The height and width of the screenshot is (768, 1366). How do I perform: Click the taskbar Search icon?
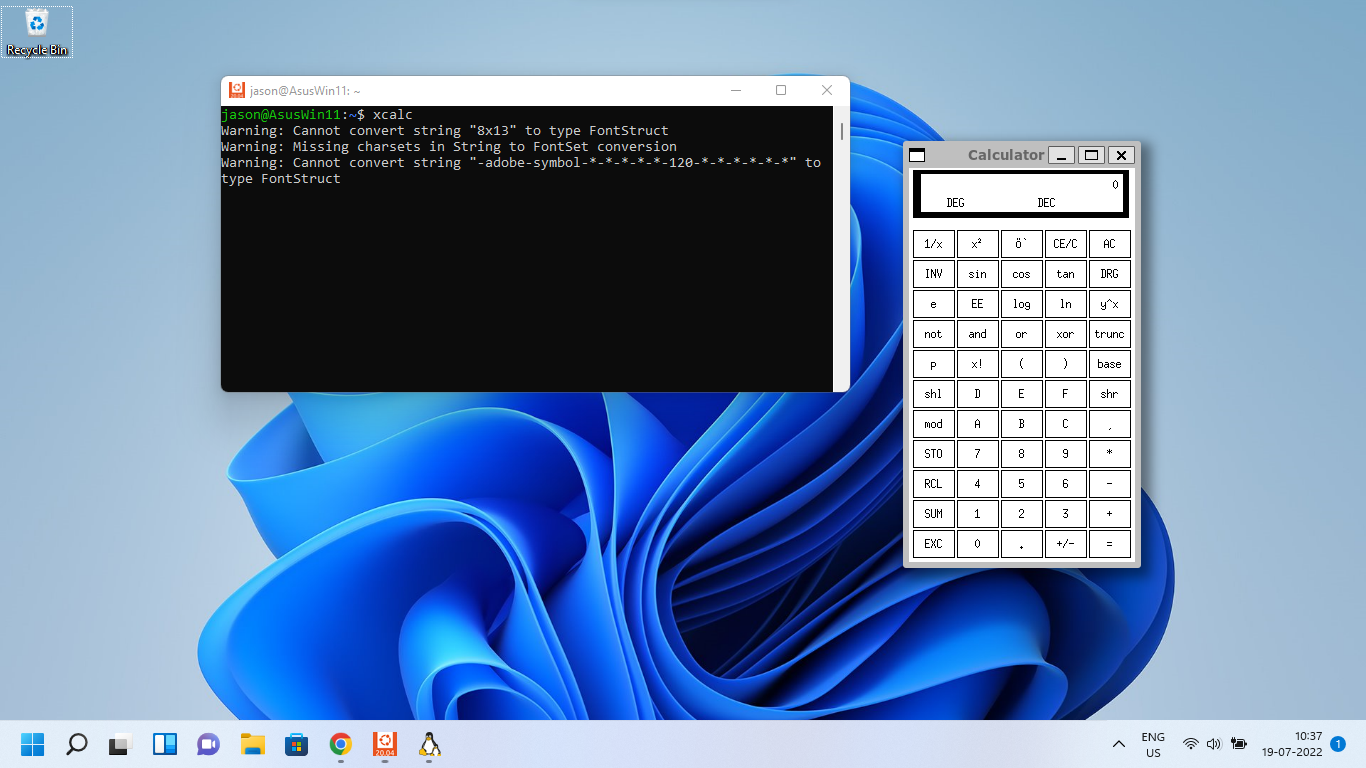pyautogui.click(x=76, y=744)
